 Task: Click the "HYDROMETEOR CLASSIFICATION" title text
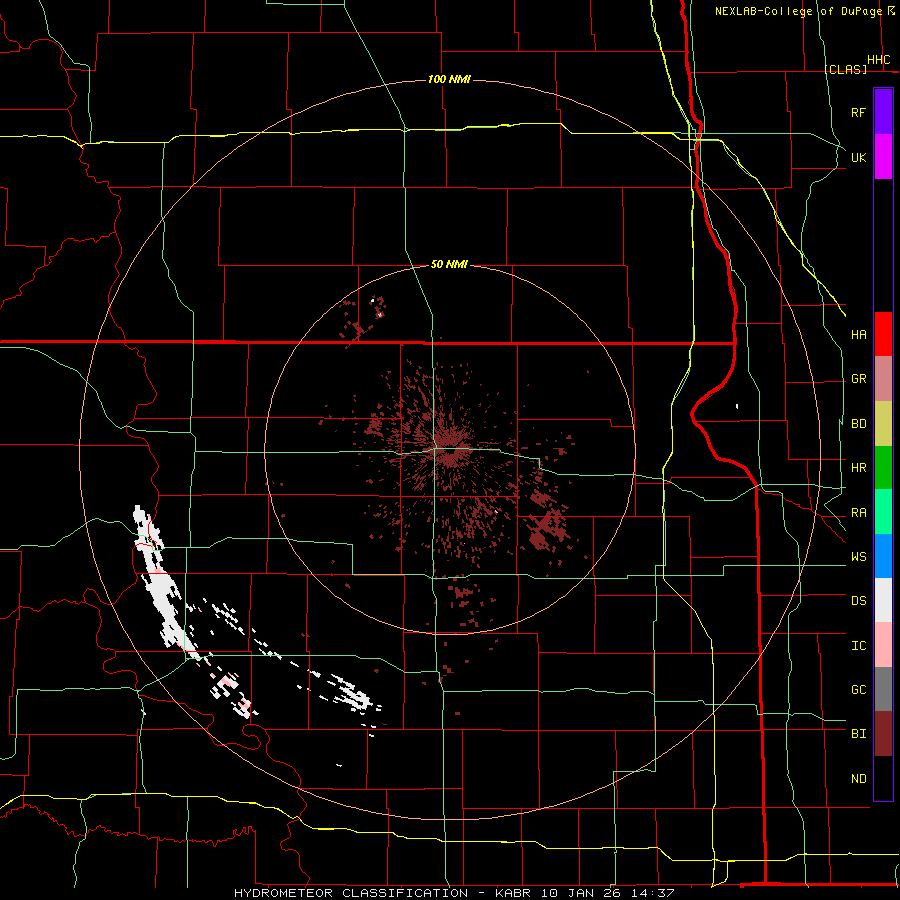pyautogui.click(x=351, y=893)
